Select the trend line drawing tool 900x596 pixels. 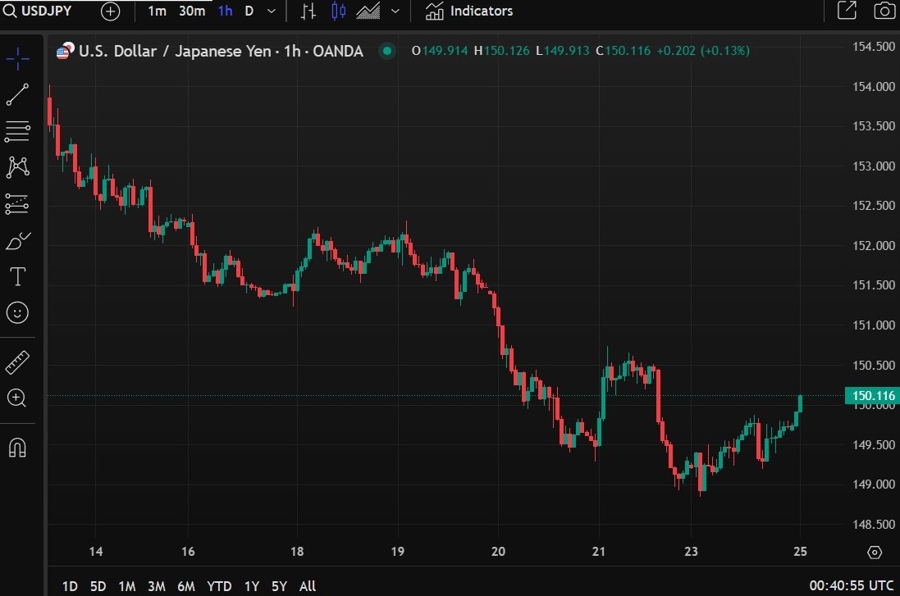[17, 94]
